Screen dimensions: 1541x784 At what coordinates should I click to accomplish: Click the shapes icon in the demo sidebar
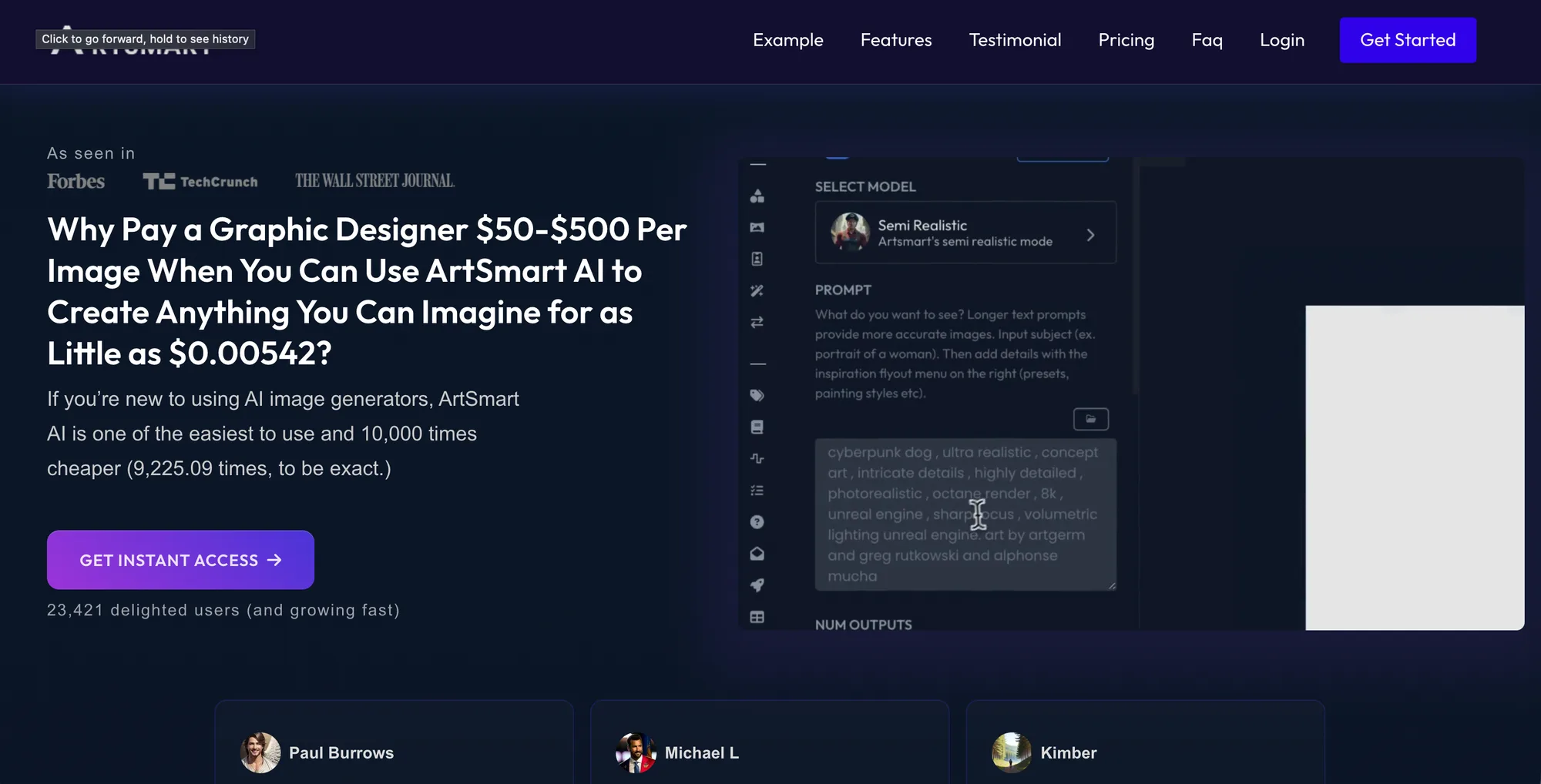(757, 196)
